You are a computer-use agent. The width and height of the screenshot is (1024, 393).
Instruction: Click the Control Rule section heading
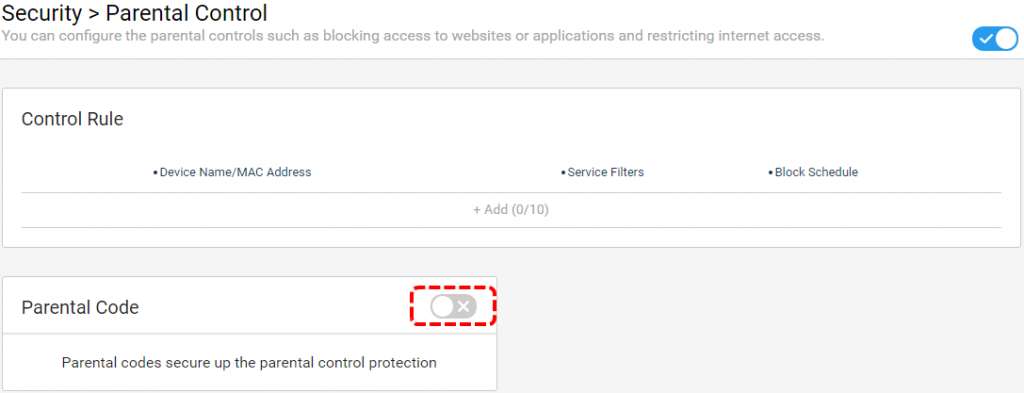click(72, 119)
